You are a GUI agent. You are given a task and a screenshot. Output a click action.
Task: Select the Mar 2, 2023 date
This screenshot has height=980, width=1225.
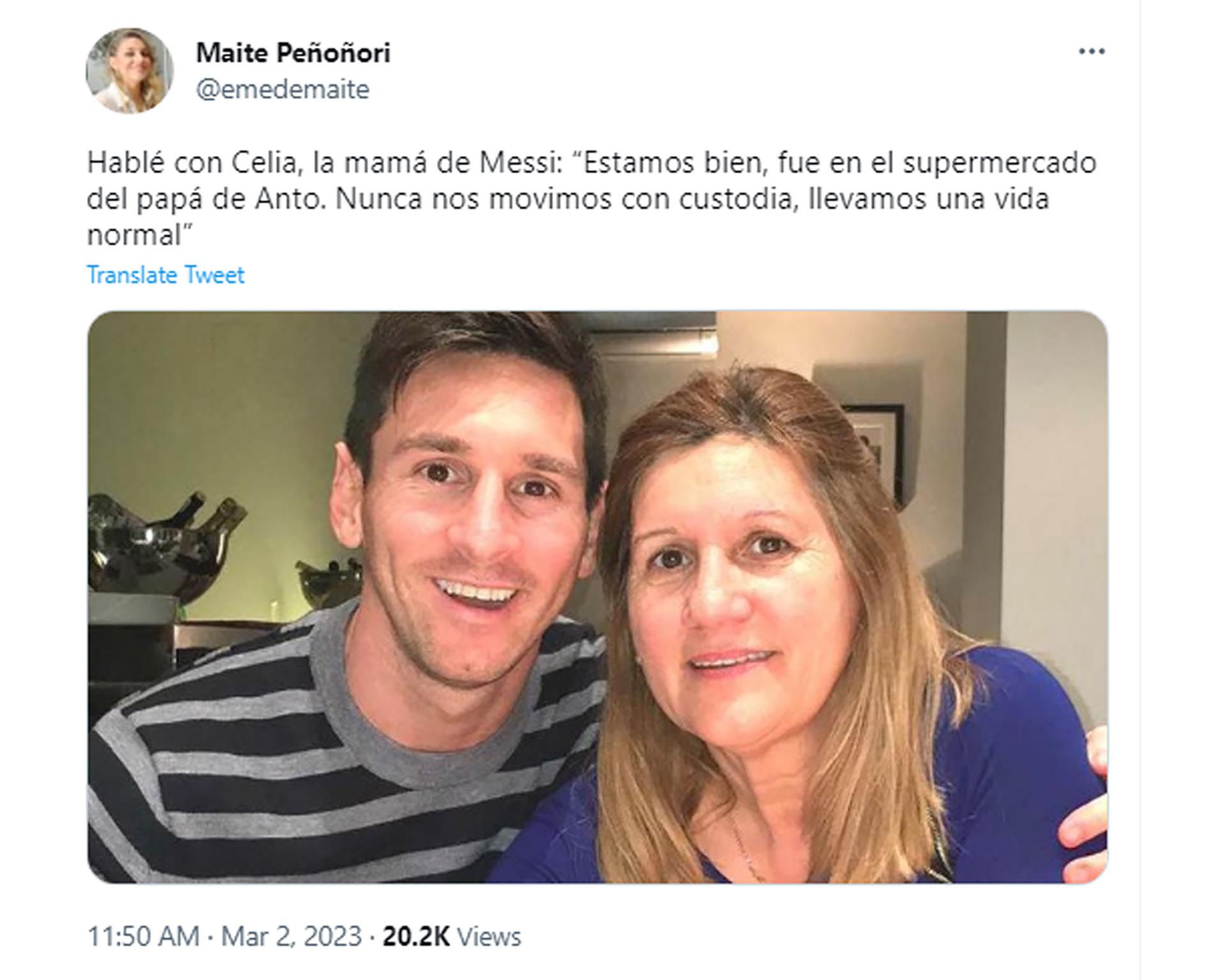click(291, 937)
